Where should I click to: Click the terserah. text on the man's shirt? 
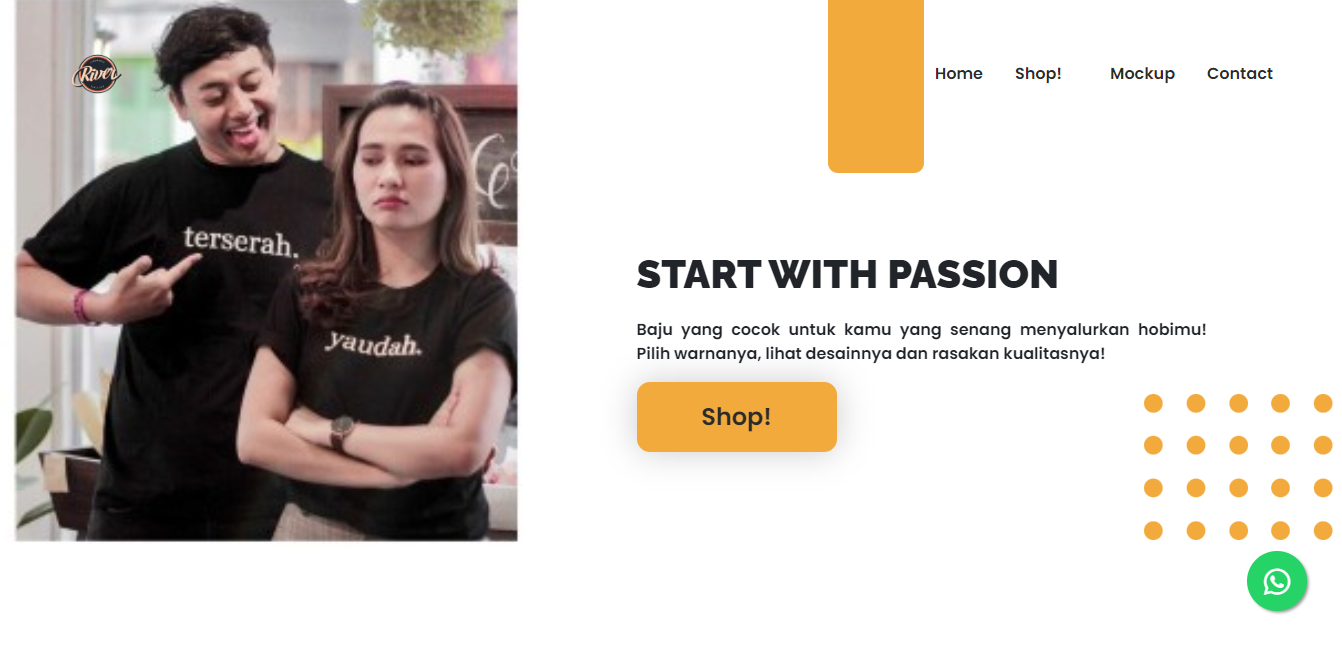point(241,241)
